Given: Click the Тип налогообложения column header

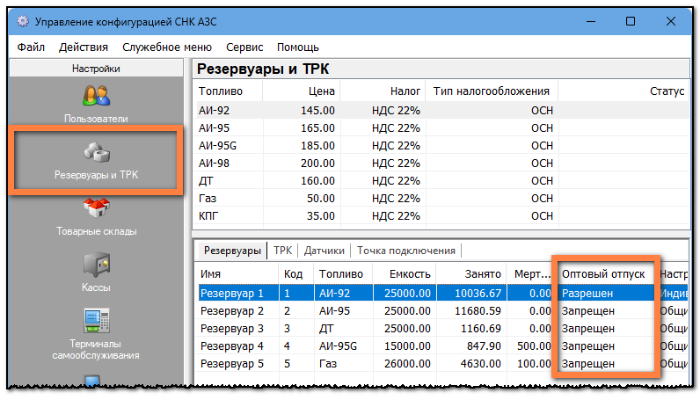Looking at the screenshot, I should [x=491, y=91].
